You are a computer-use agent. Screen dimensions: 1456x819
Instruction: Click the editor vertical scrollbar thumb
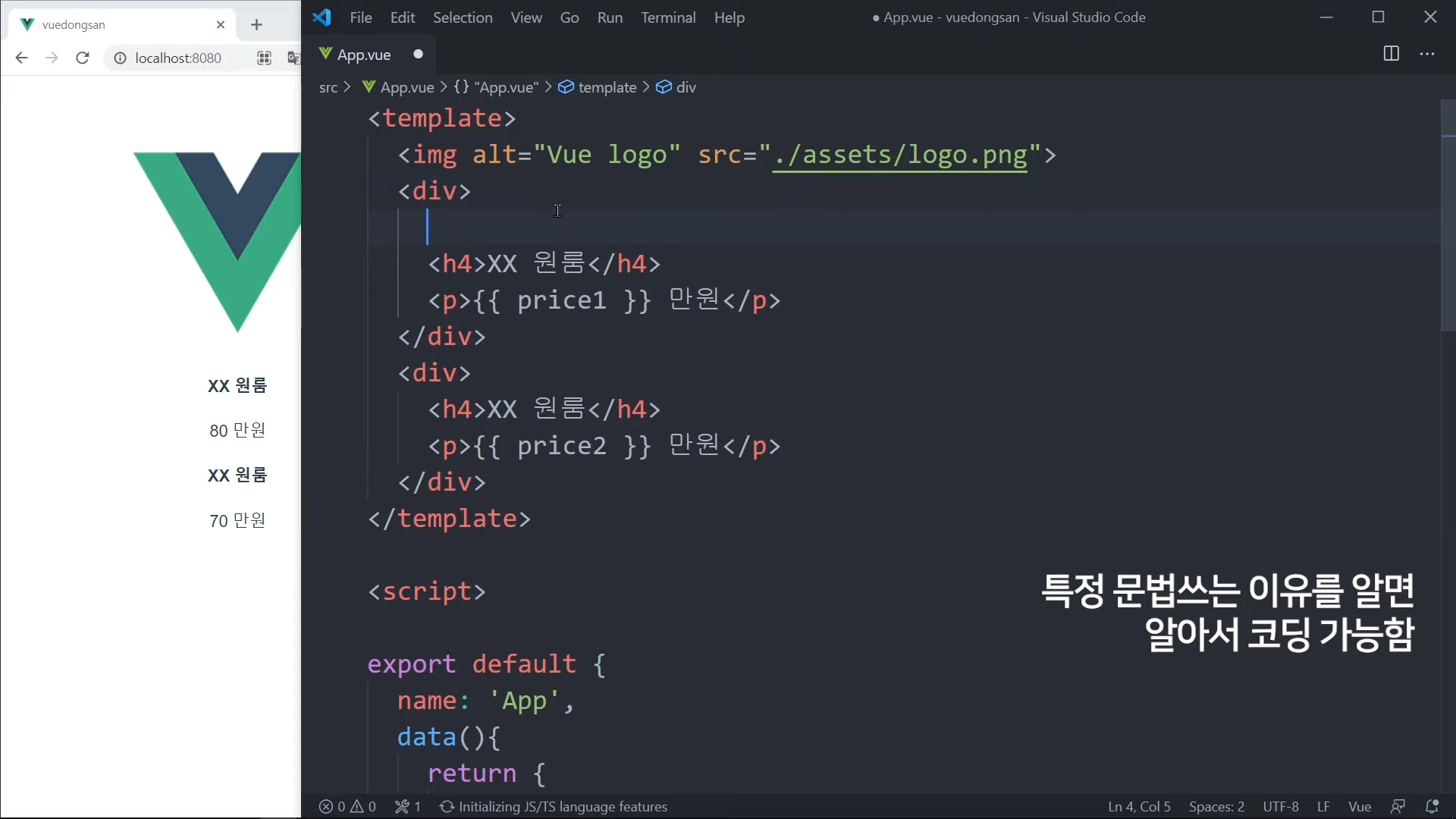point(1448,216)
